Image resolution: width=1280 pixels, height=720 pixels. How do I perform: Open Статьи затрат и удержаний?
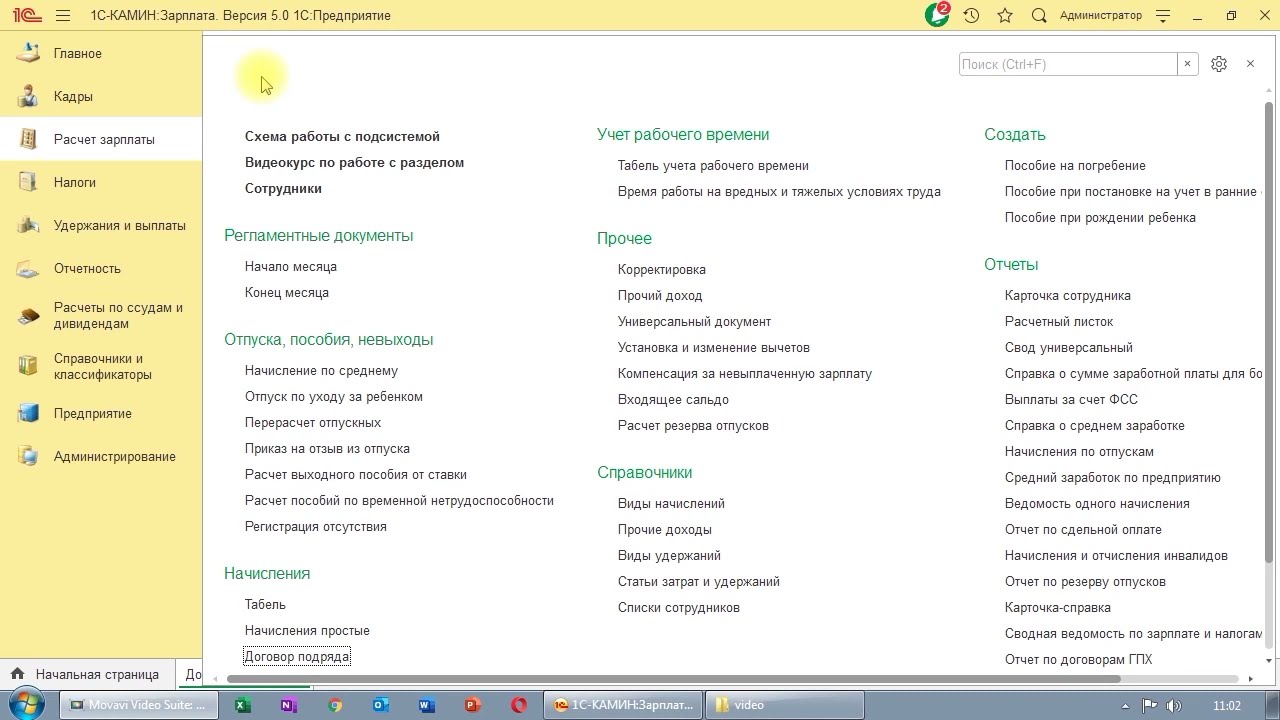[x=699, y=581]
